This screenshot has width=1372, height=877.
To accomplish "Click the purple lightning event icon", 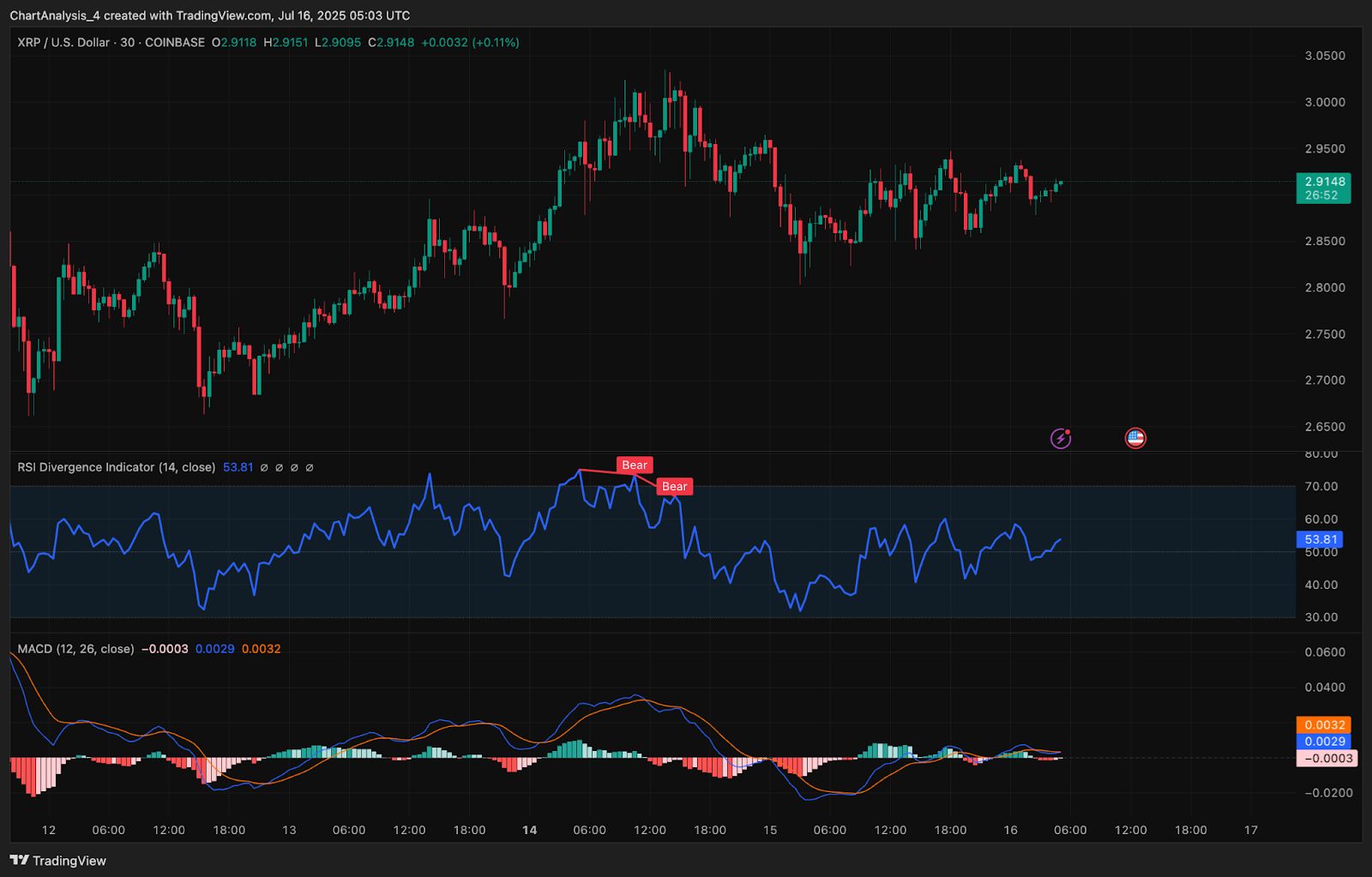I will (1061, 439).
